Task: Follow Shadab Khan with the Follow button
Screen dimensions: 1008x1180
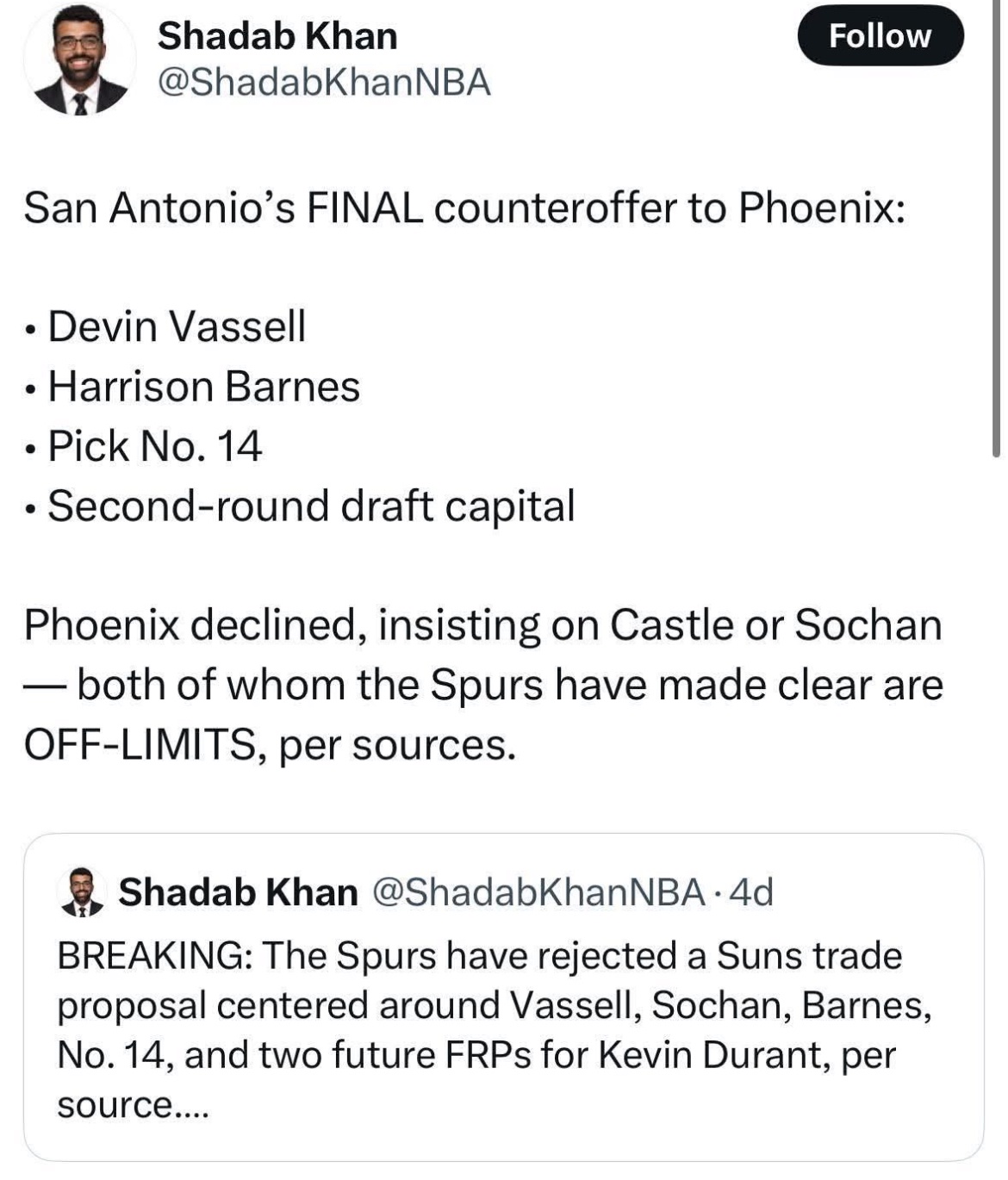Action: click(880, 35)
